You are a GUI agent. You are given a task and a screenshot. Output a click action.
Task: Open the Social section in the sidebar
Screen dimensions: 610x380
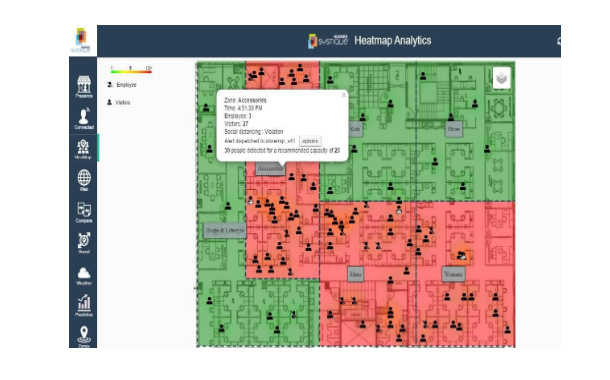click(84, 243)
